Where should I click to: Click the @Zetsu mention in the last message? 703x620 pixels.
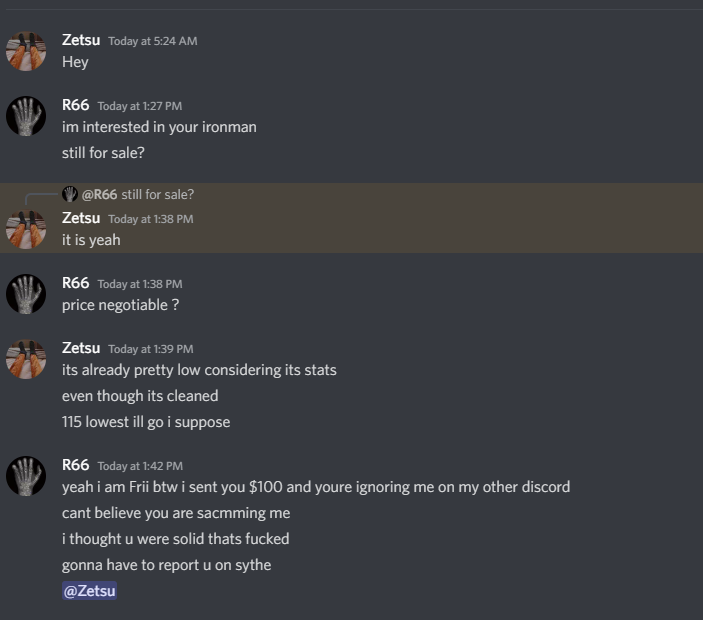90,591
